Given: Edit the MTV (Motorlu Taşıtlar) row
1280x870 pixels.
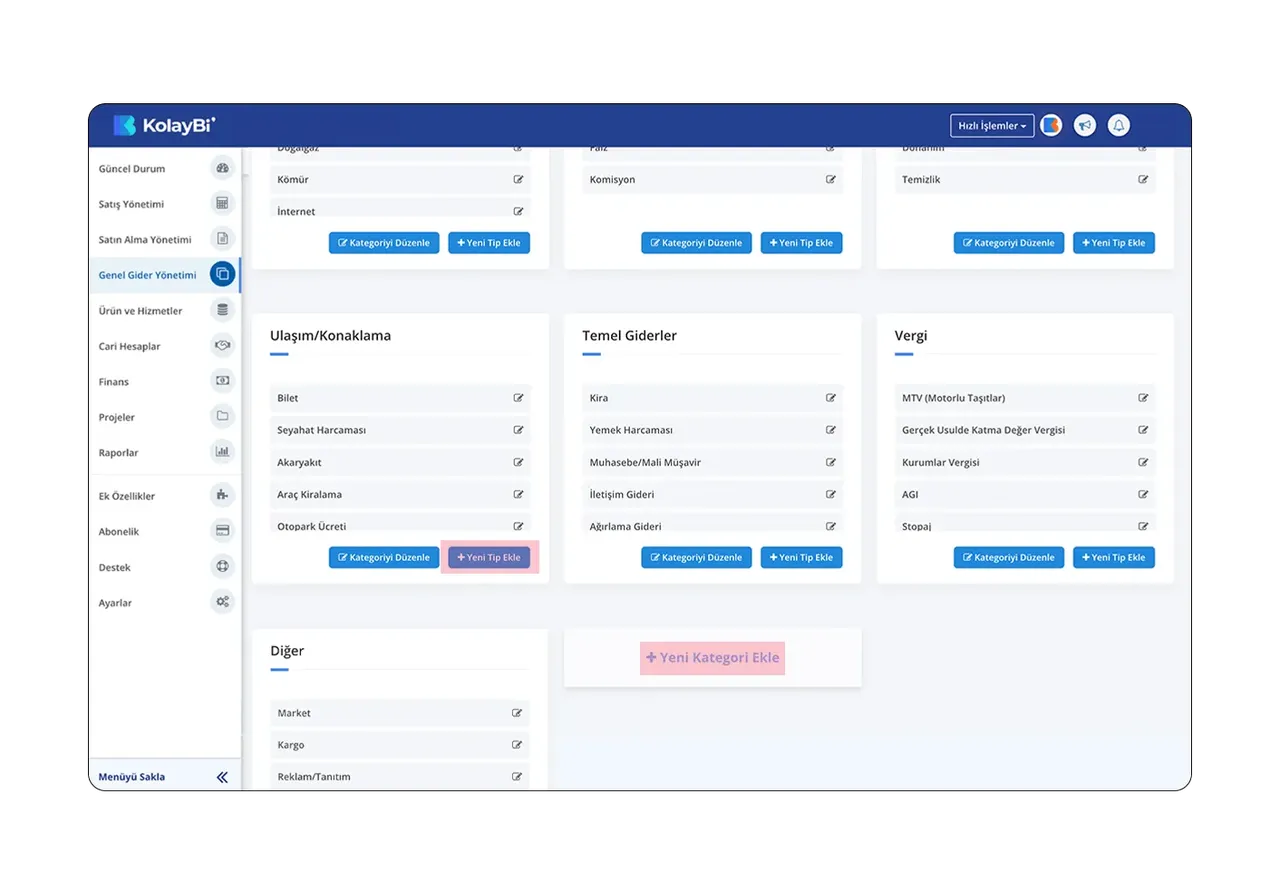Looking at the screenshot, I should point(1143,398).
